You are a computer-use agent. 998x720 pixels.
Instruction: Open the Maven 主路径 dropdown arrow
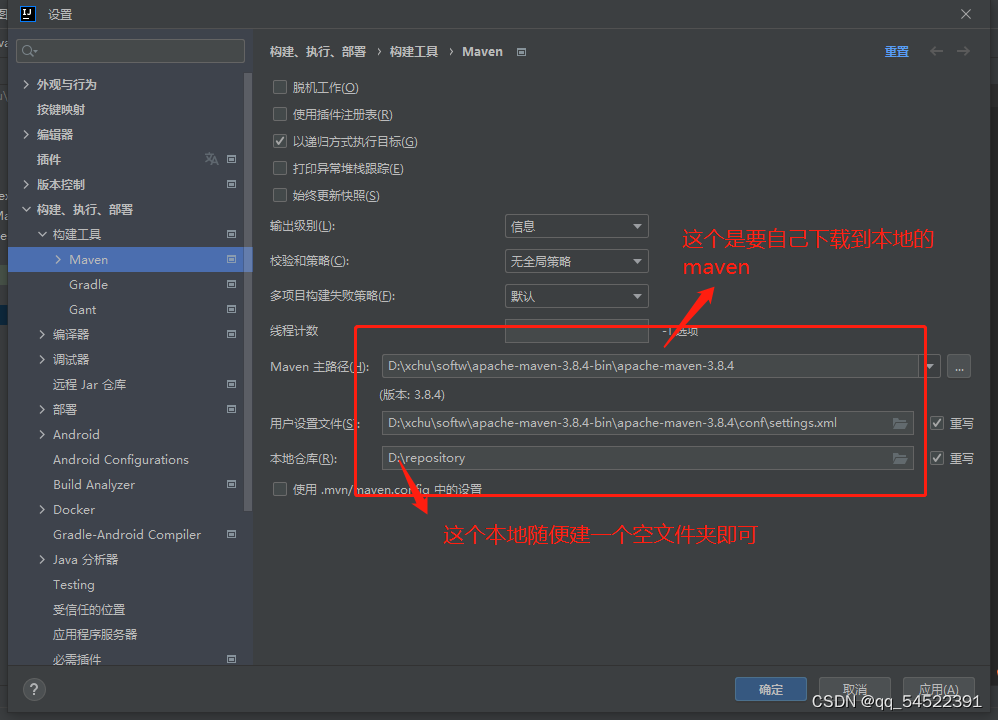click(x=929, y=366)
